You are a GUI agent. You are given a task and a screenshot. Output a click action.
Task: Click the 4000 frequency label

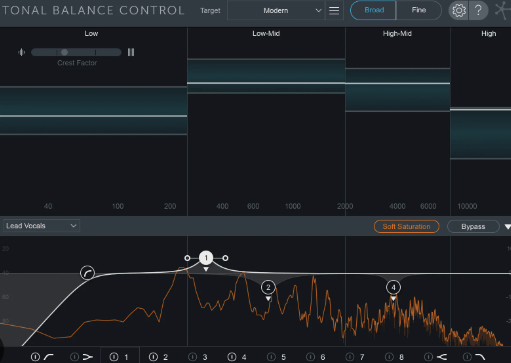coord(397,206)
